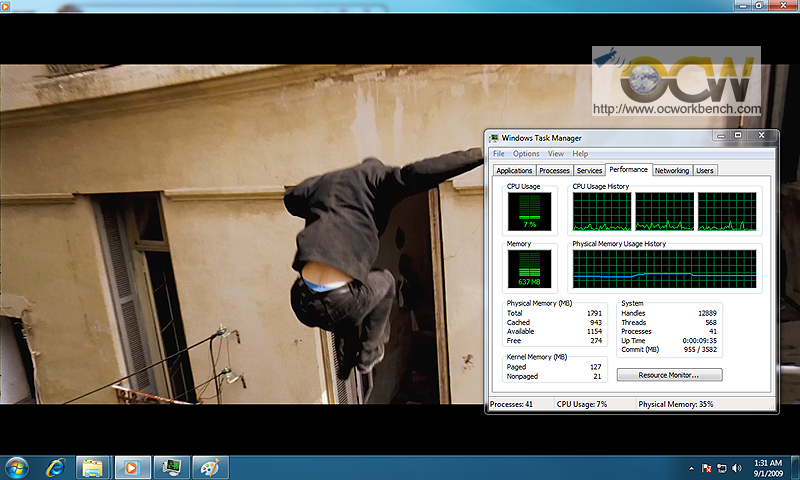The width and height of the screenshot is (800, 480).
Task: Click the Up Time value 0:00:09:35
Action: [x=699, y=340]
